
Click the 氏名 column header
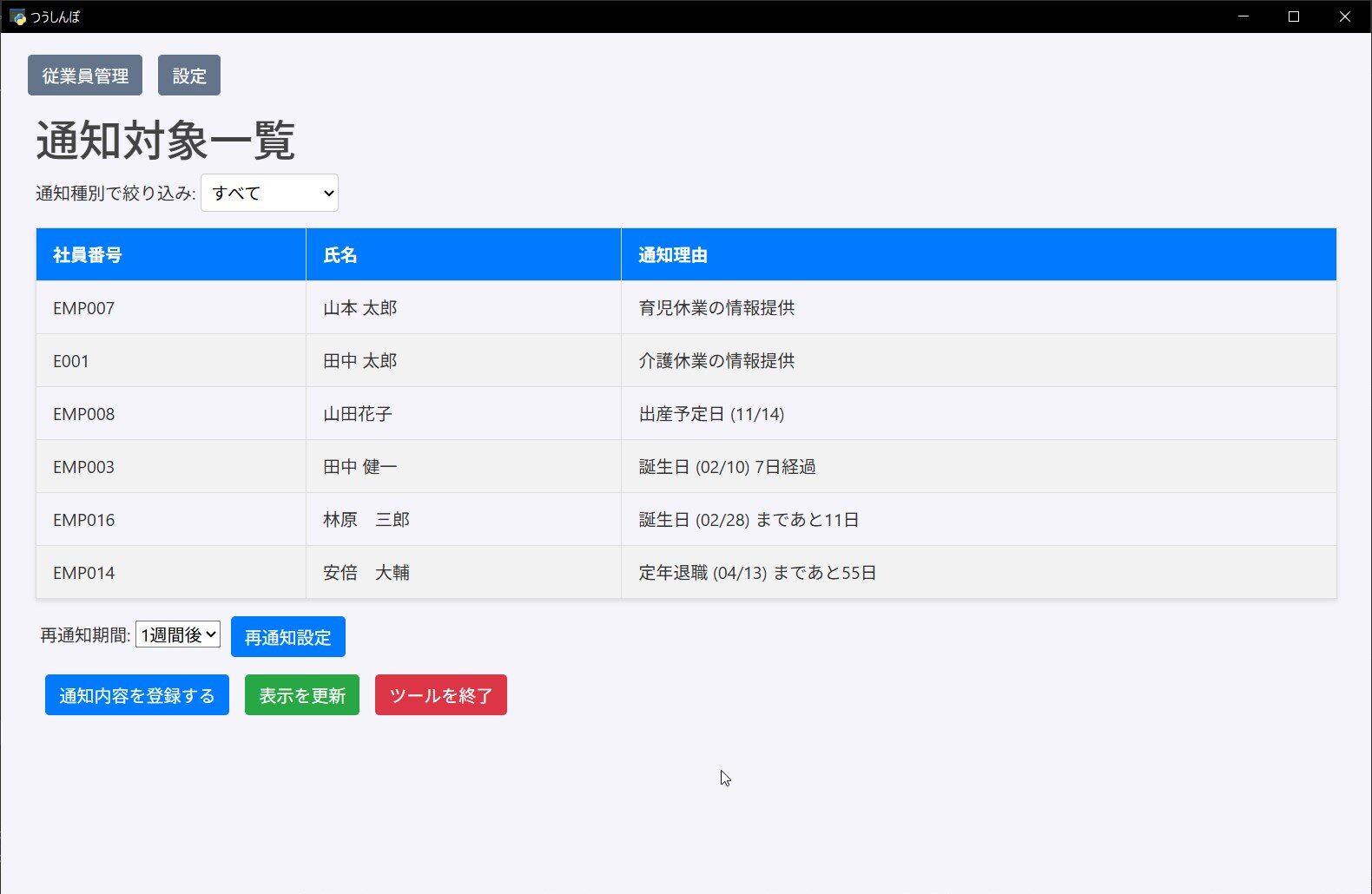coord(340,255)
